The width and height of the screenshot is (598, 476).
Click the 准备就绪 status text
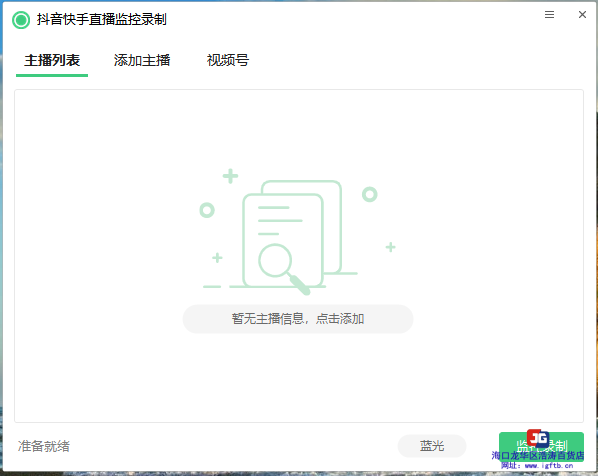[44, 446]
